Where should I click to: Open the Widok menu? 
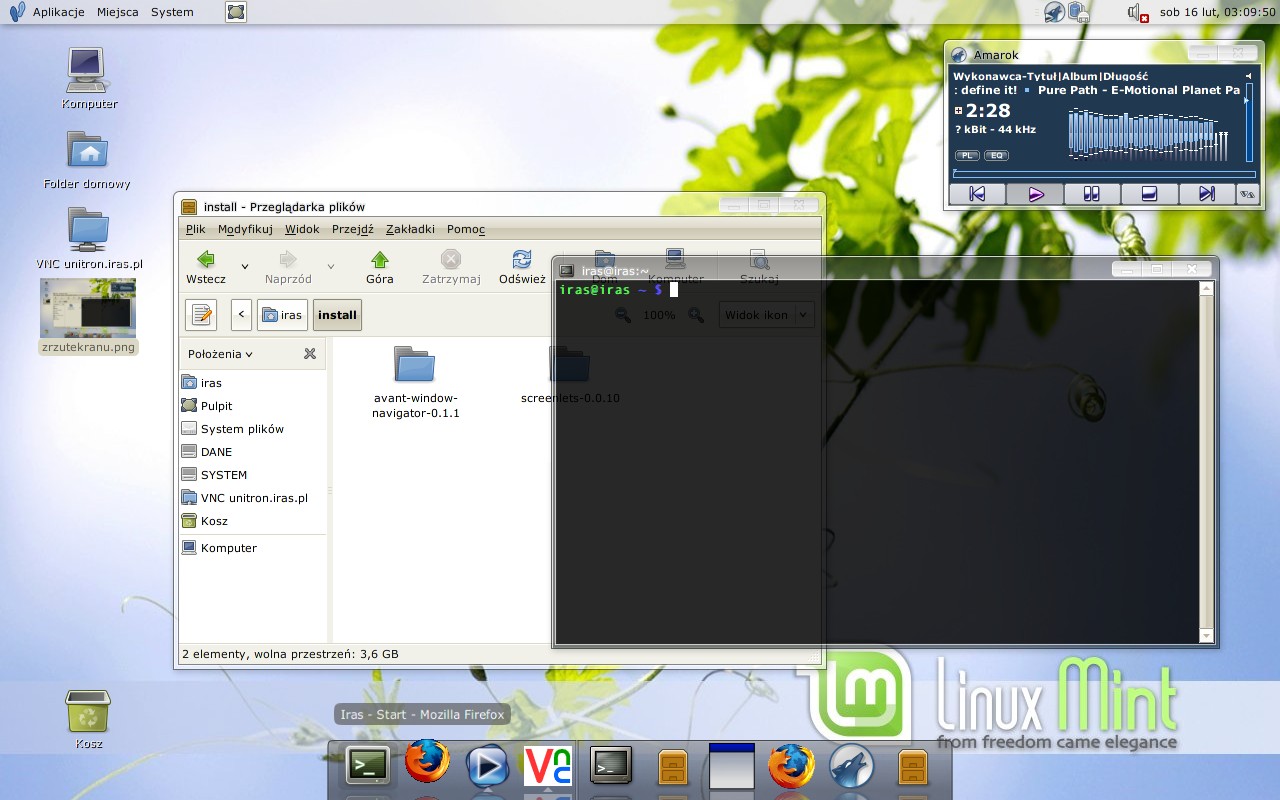302,229
